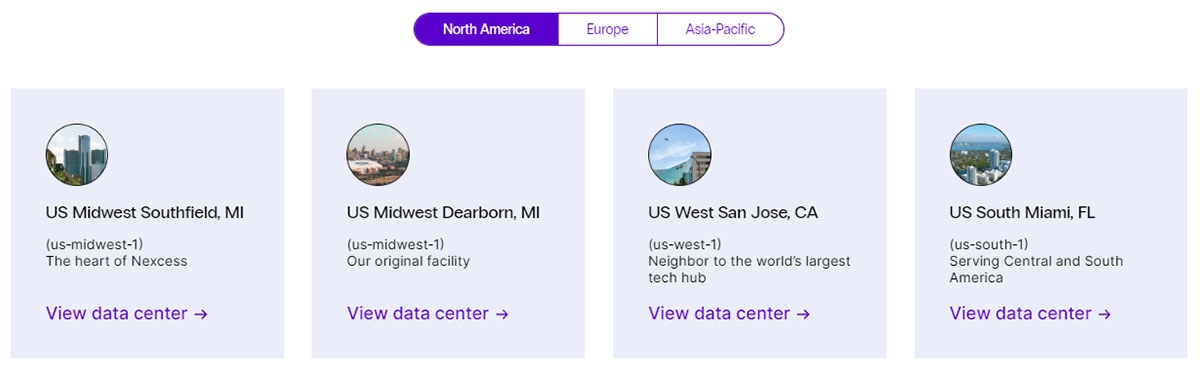Click the (us-midwest-1) code under Dearborn heading
Image resolution: width=1200 pixels, height=367 pixels.
click(396, 244)
